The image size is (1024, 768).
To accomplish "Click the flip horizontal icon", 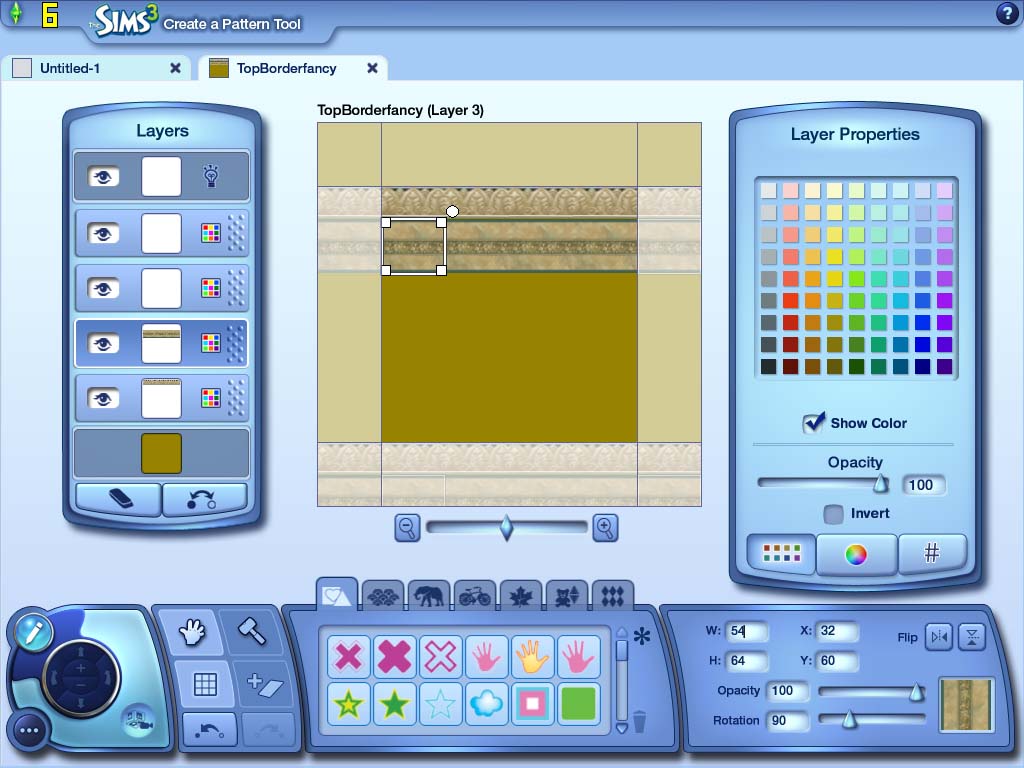I will point(938,637).
